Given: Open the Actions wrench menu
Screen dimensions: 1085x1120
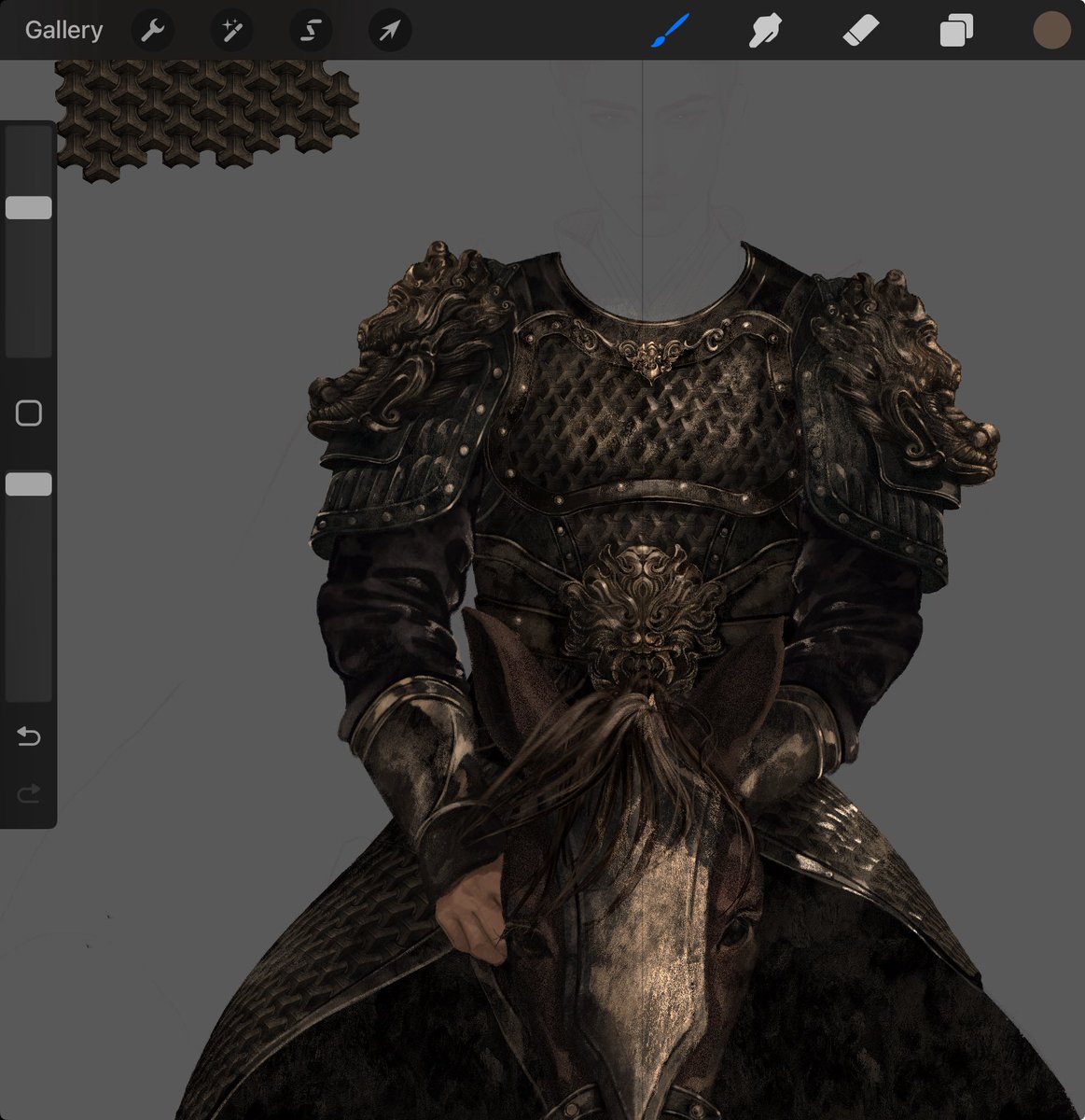Looking at the screenshot, I should pos(152,31).
